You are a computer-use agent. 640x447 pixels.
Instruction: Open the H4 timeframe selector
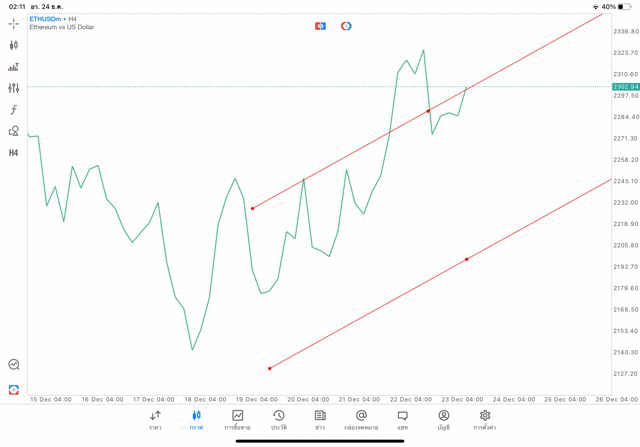[14, 153]
